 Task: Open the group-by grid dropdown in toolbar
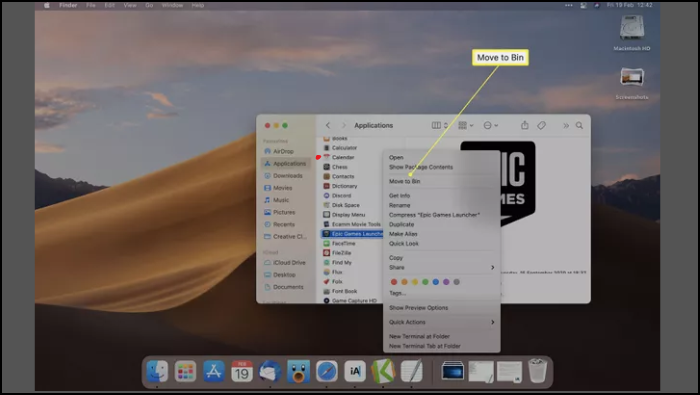[466, 125]
